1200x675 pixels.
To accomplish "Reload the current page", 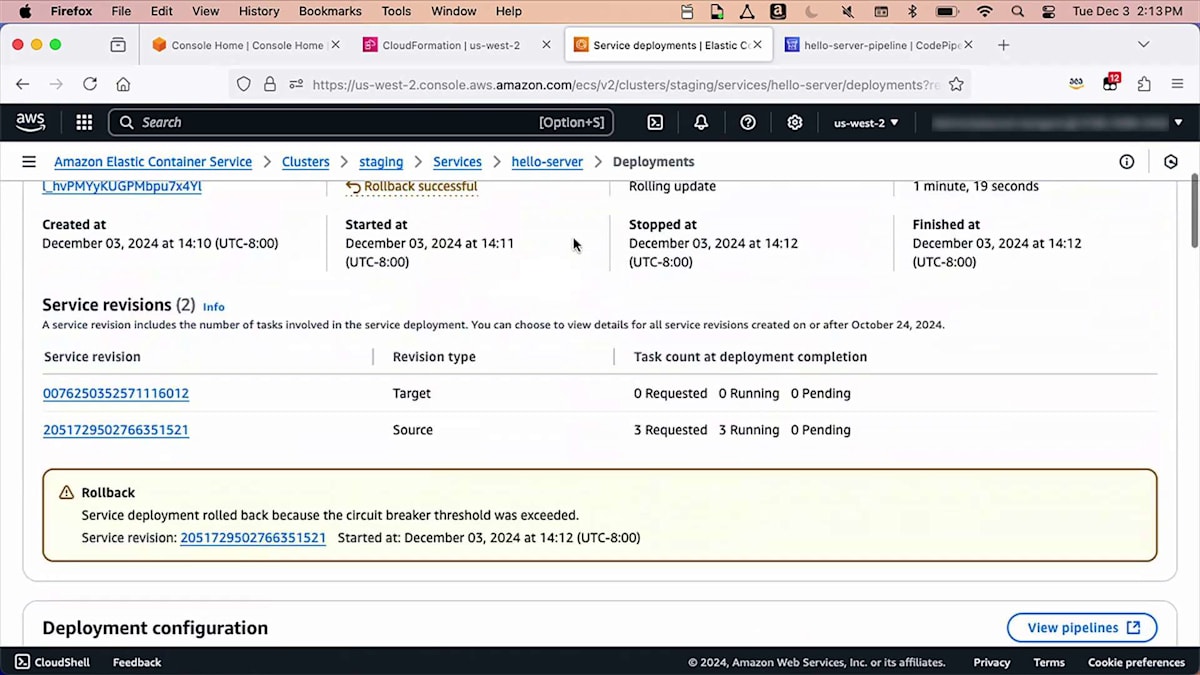I will (90, 84).
